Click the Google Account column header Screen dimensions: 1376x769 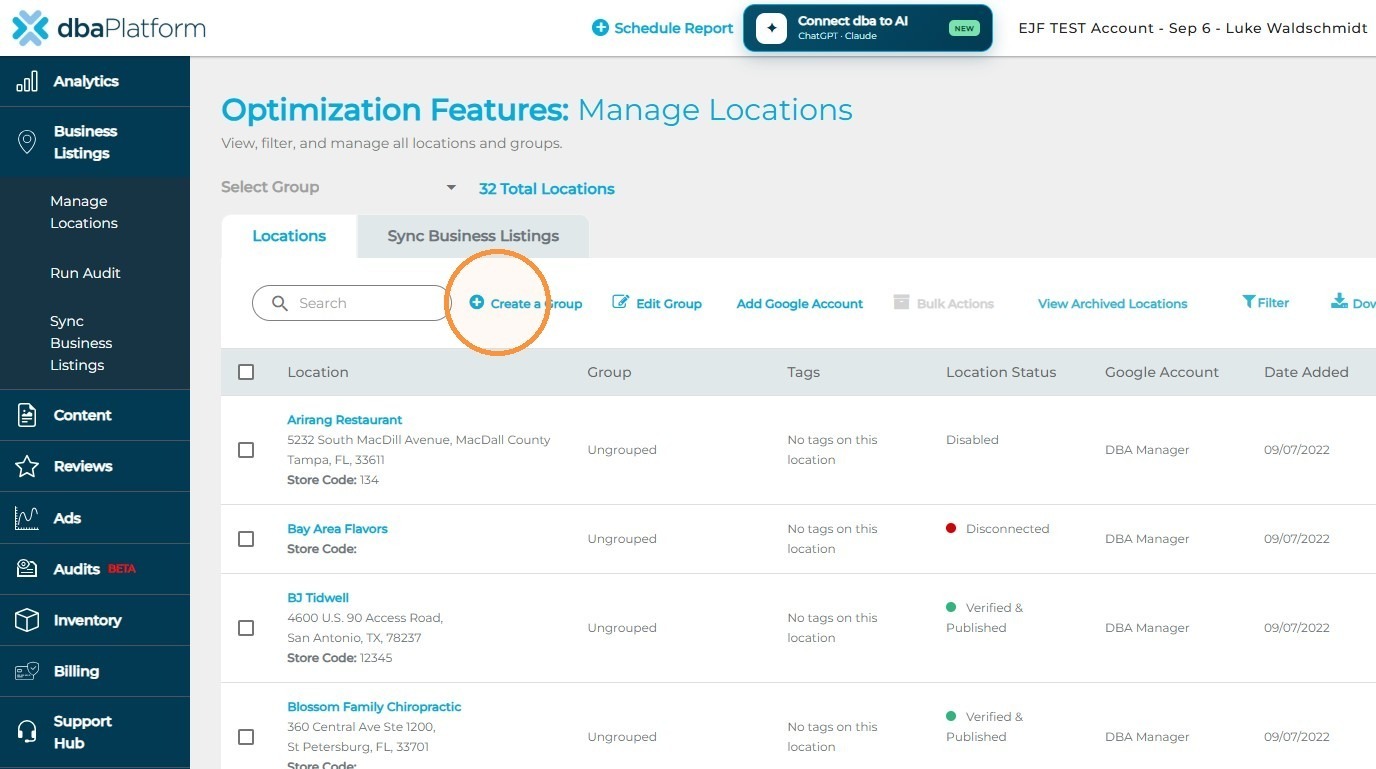click(1162, 372)
